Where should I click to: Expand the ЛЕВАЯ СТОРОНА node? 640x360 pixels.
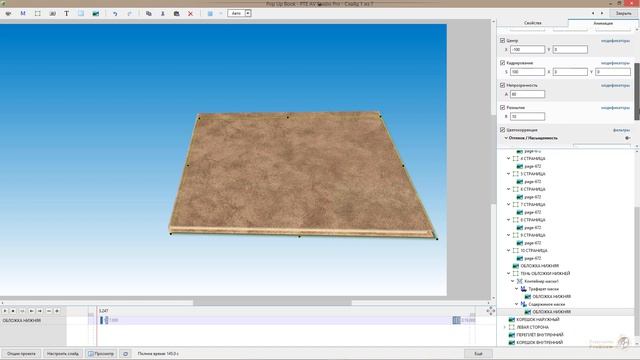pos(505,327)
